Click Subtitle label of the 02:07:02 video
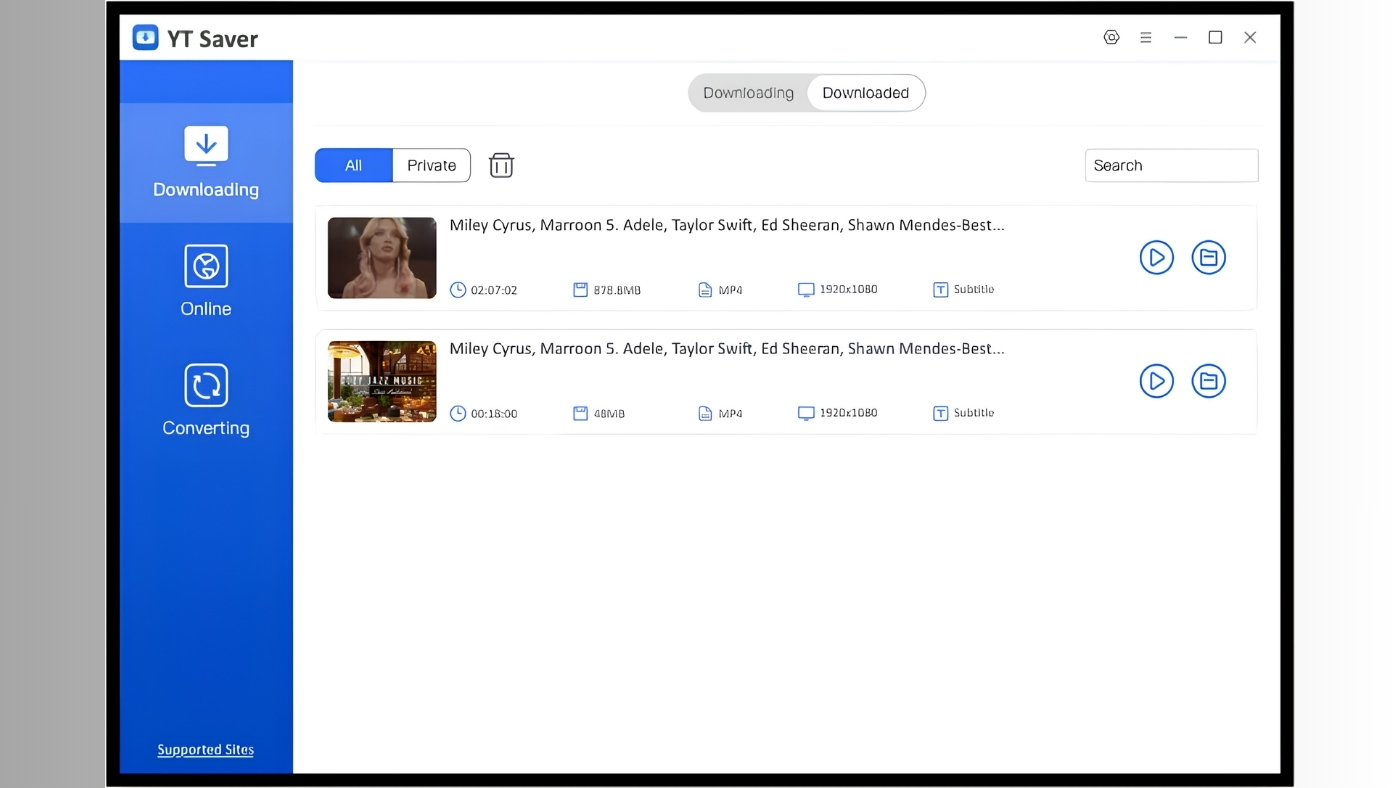This screenshot has height=788, width=1400. pyautogui.click(x=974, y=289)
